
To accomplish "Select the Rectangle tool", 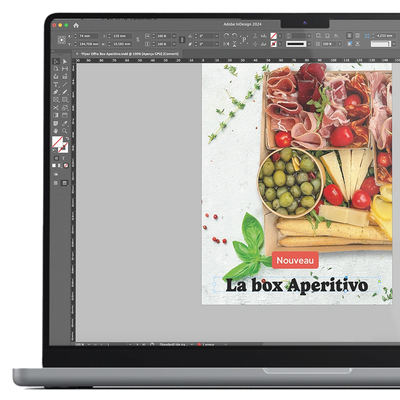I will coord(65,100).
